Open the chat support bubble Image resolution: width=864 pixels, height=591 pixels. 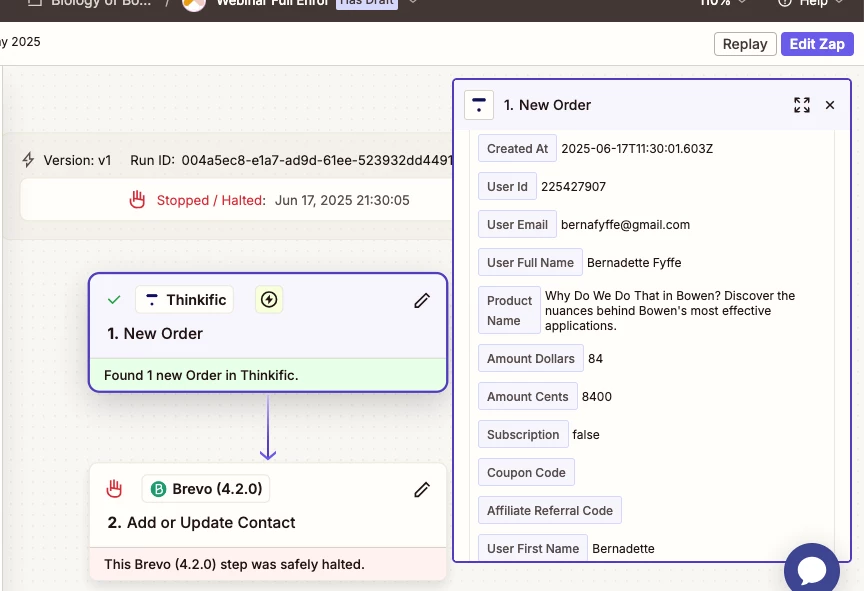pyautogui.click(x=812, y=570)
